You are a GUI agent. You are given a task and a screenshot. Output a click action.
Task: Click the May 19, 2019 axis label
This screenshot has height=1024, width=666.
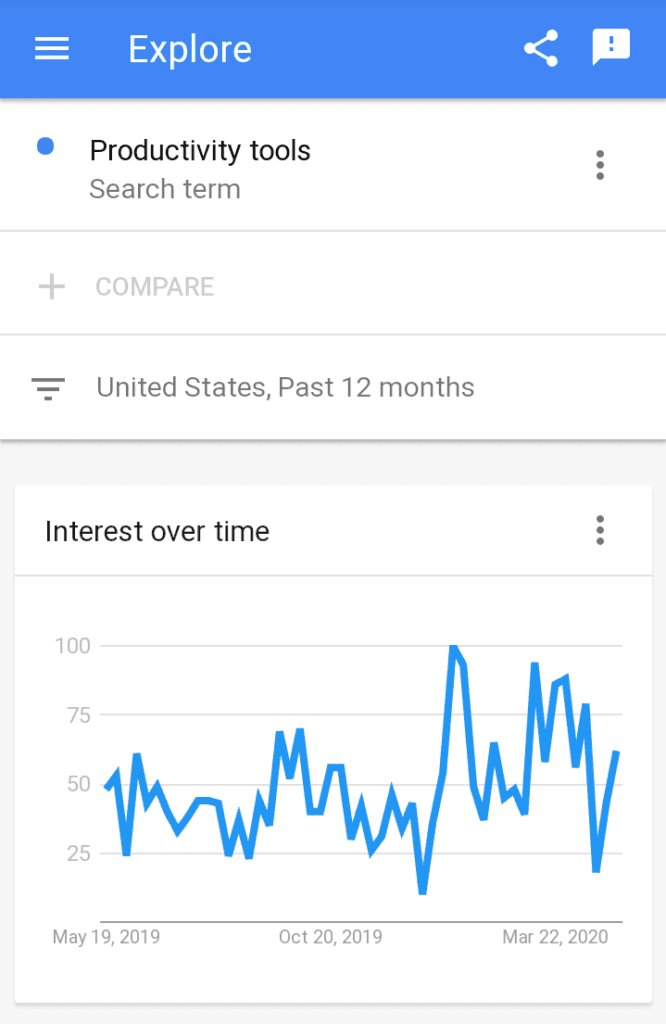(106, 937)
